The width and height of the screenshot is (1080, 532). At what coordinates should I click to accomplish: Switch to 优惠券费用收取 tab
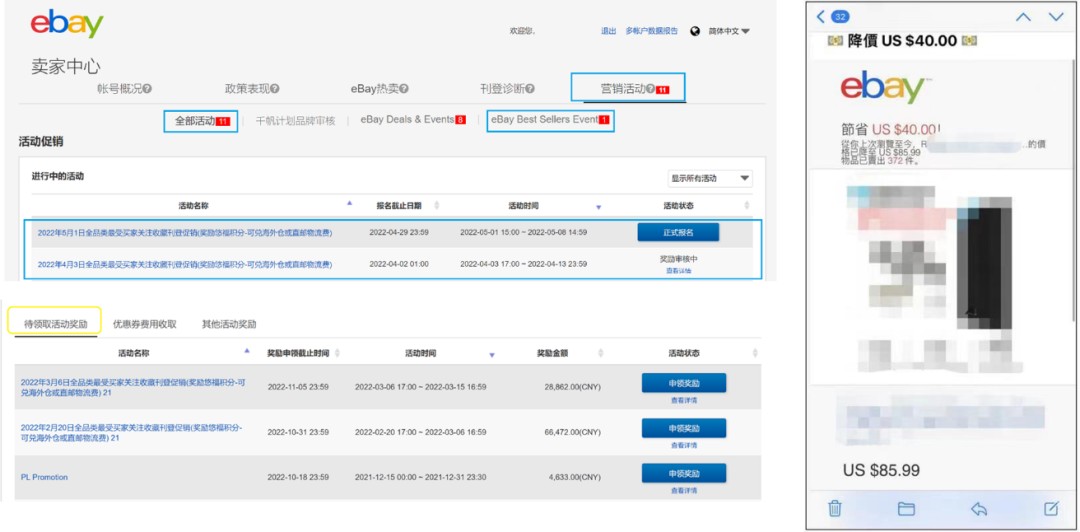[x=145, y=324]
